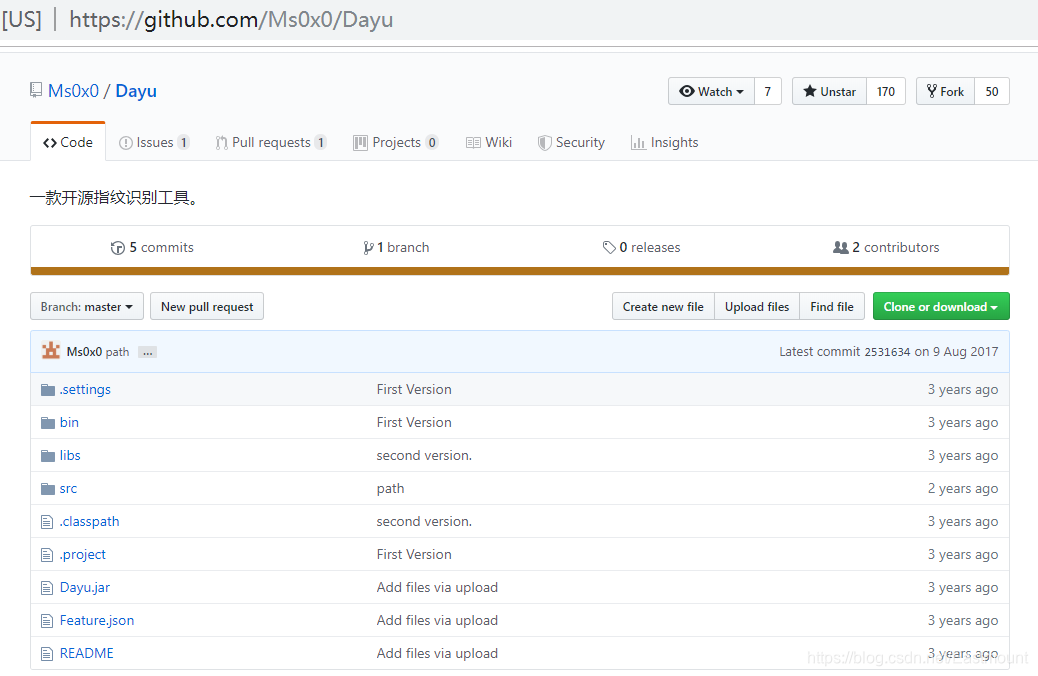View the 2 contributors page
1038x676 pixels.
(886, 248)
